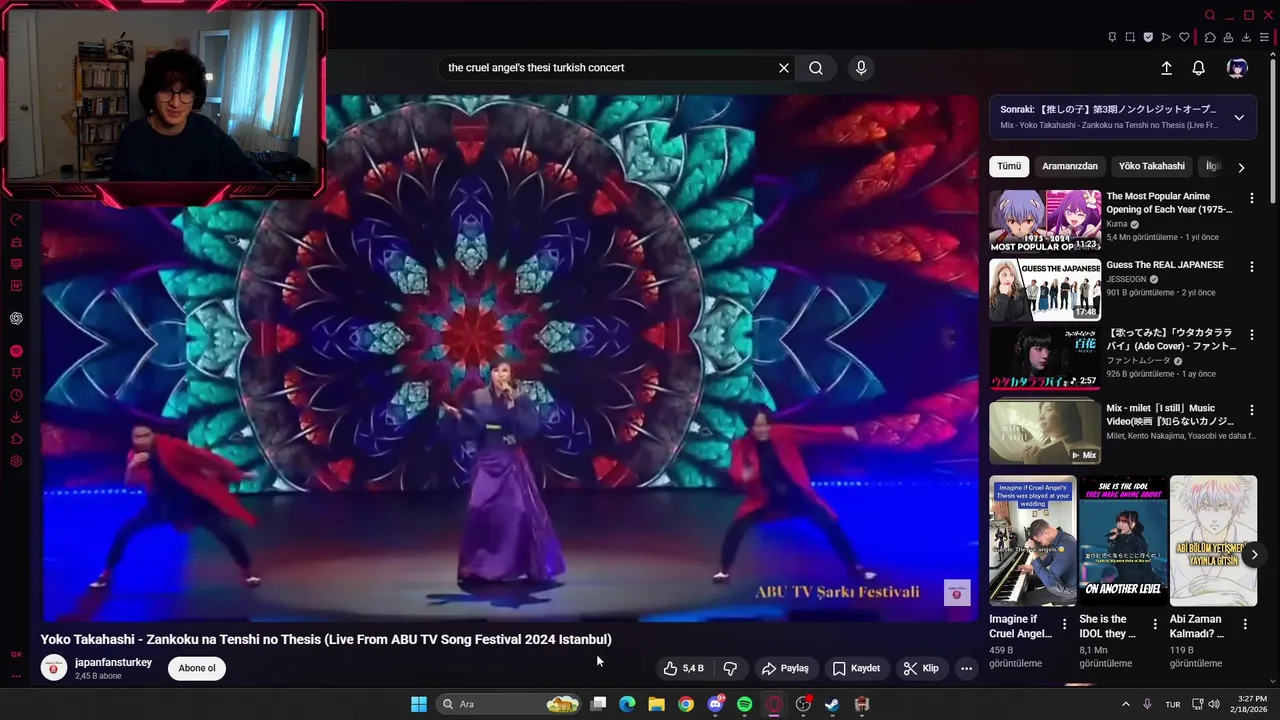Like the video with thumbs up 5,4 B

(684, 668)
